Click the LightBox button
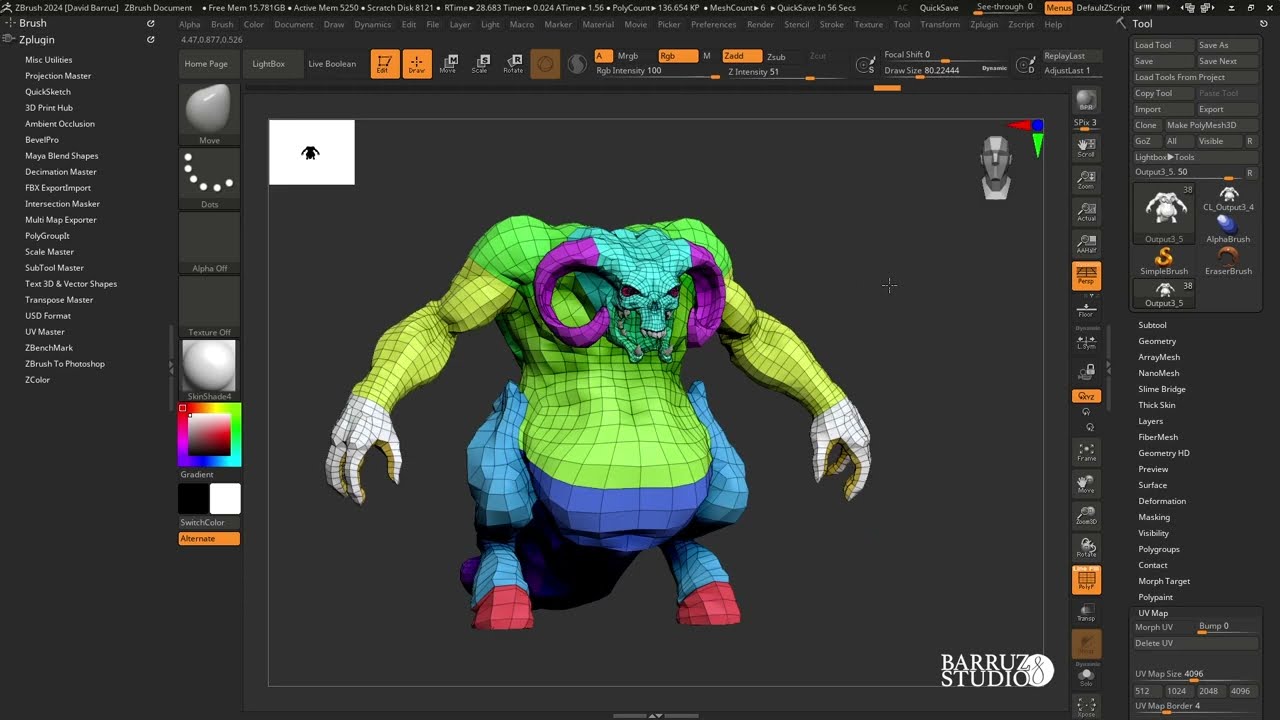Image resolution: width=1280 pixels, height=720 pixels. pyautogui.click(x=268, y=64)
